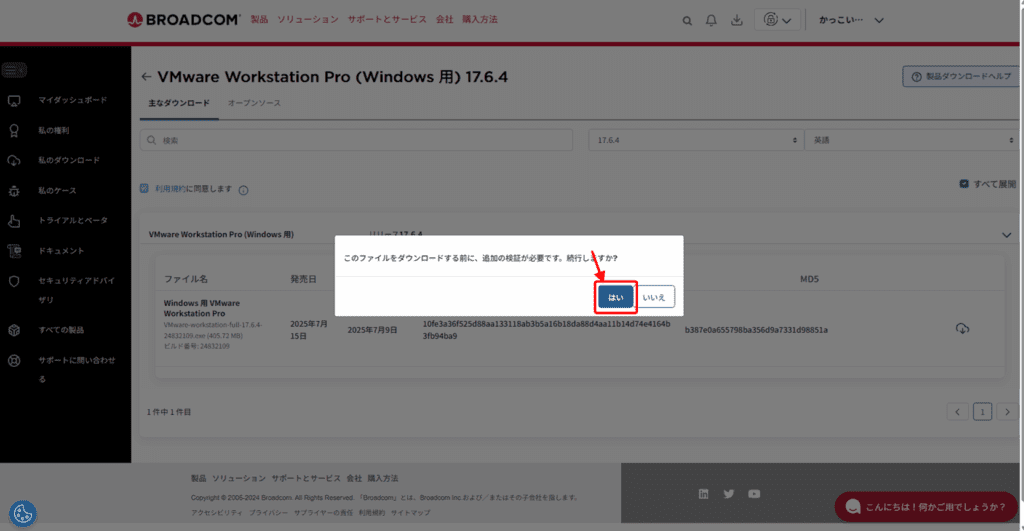Image resolution: width=1024 pixels, height=531 pixels.
Task: Click the すべての製品 cube icon
Action: click(x=14, y=330)
